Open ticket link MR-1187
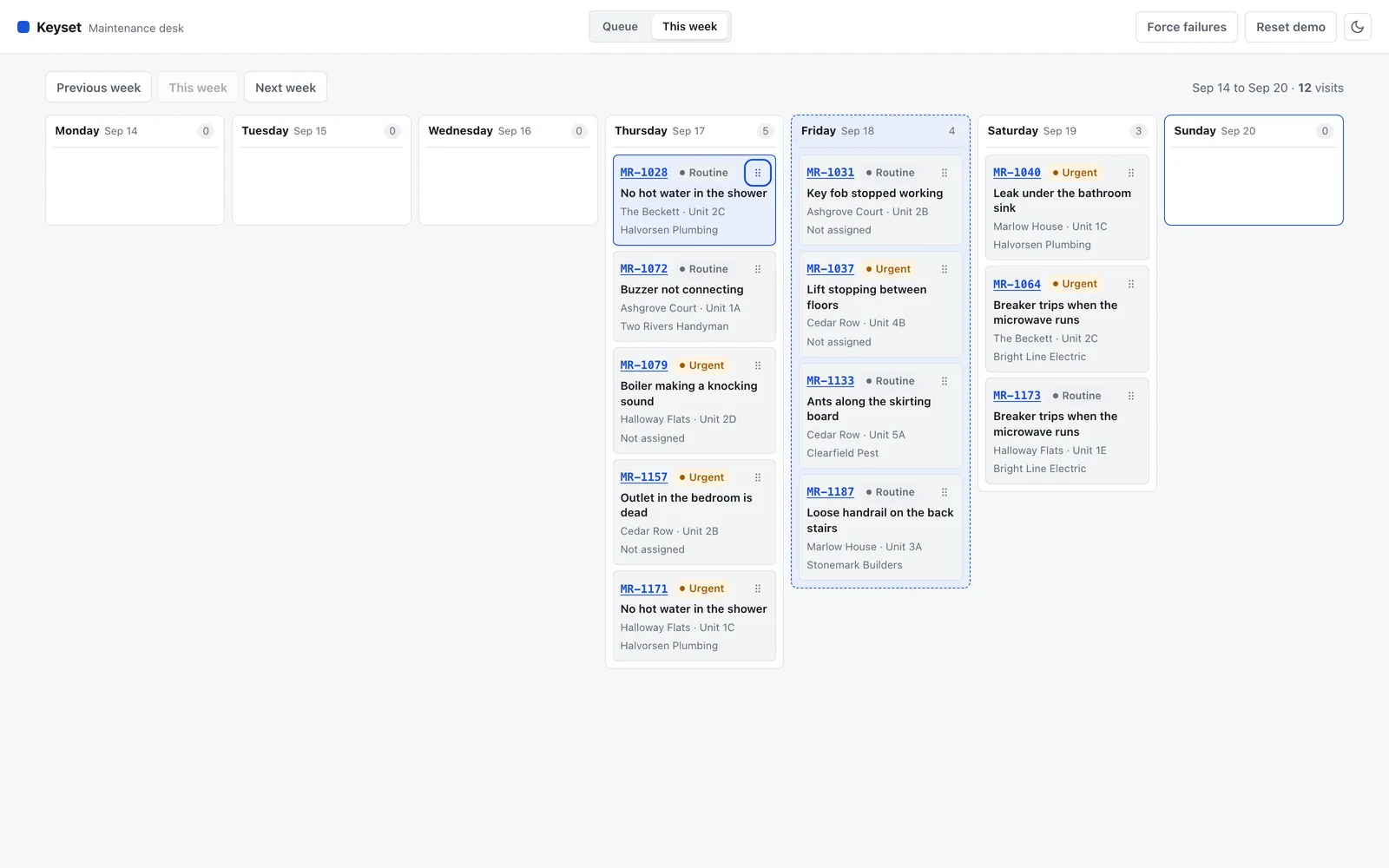 830,492
